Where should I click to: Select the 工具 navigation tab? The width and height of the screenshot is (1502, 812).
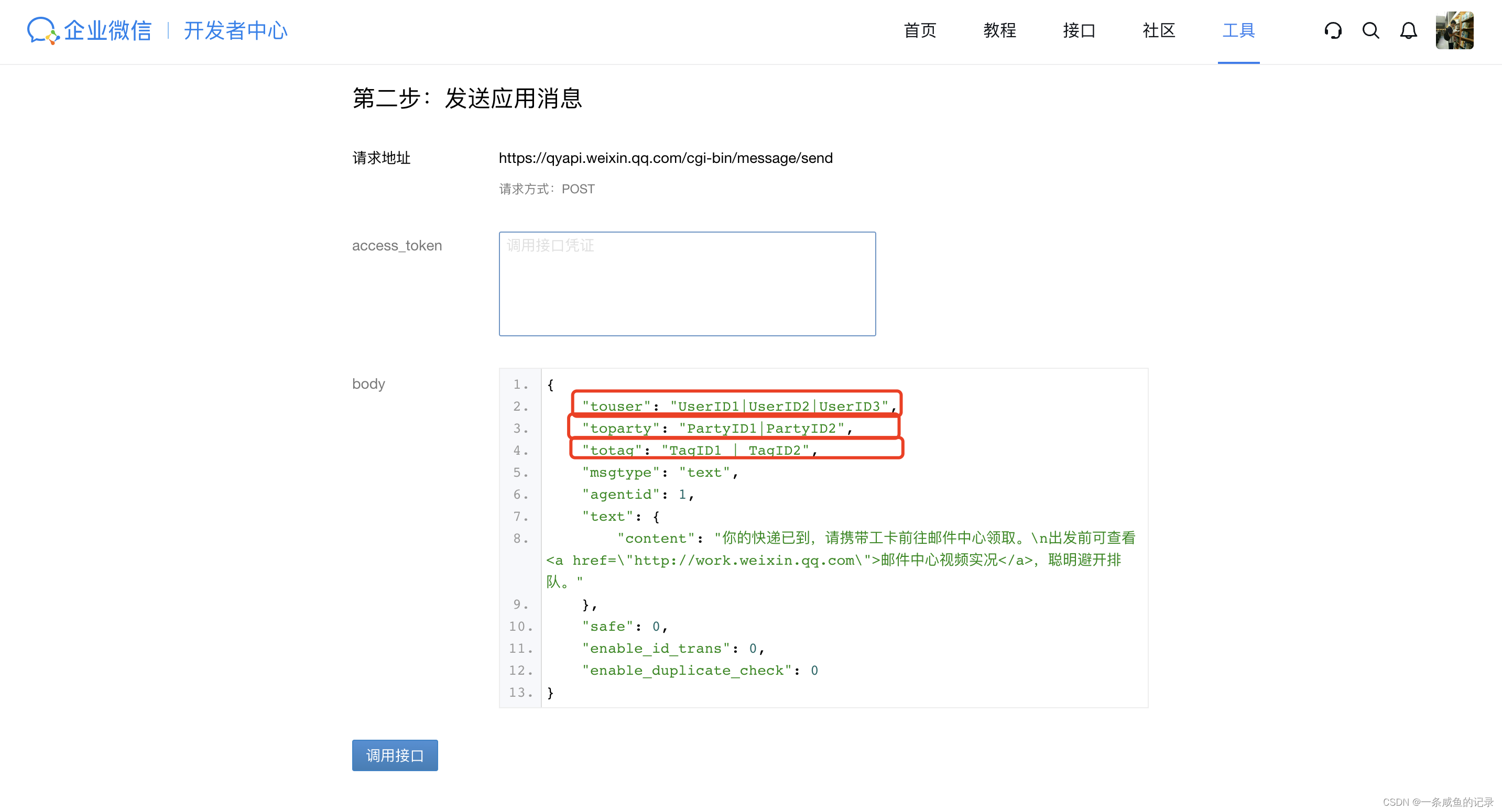[1238, 30]
